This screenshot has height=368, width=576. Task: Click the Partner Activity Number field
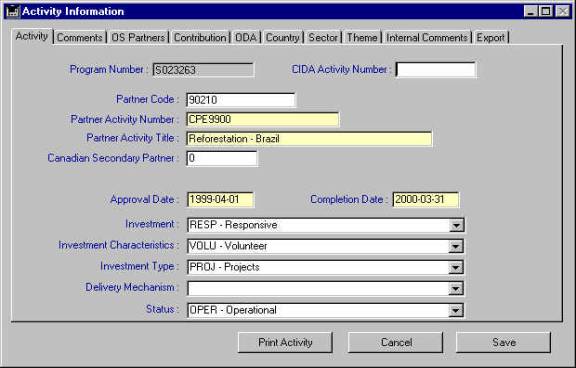coord(263,119)
